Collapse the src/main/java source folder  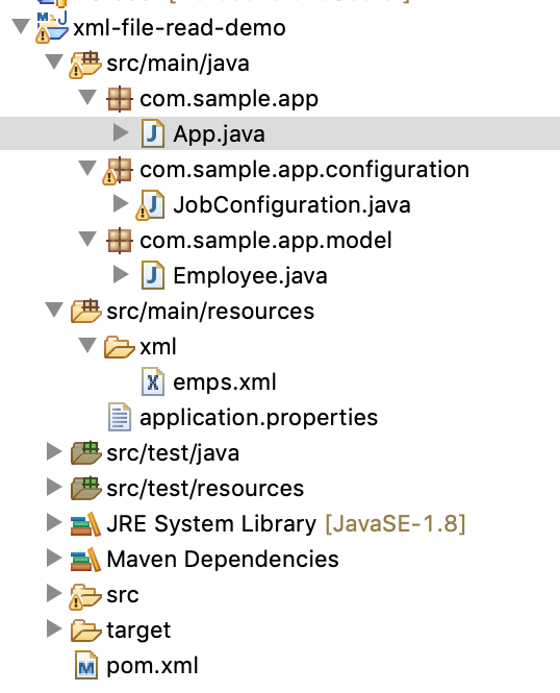(x=54, y=62)
